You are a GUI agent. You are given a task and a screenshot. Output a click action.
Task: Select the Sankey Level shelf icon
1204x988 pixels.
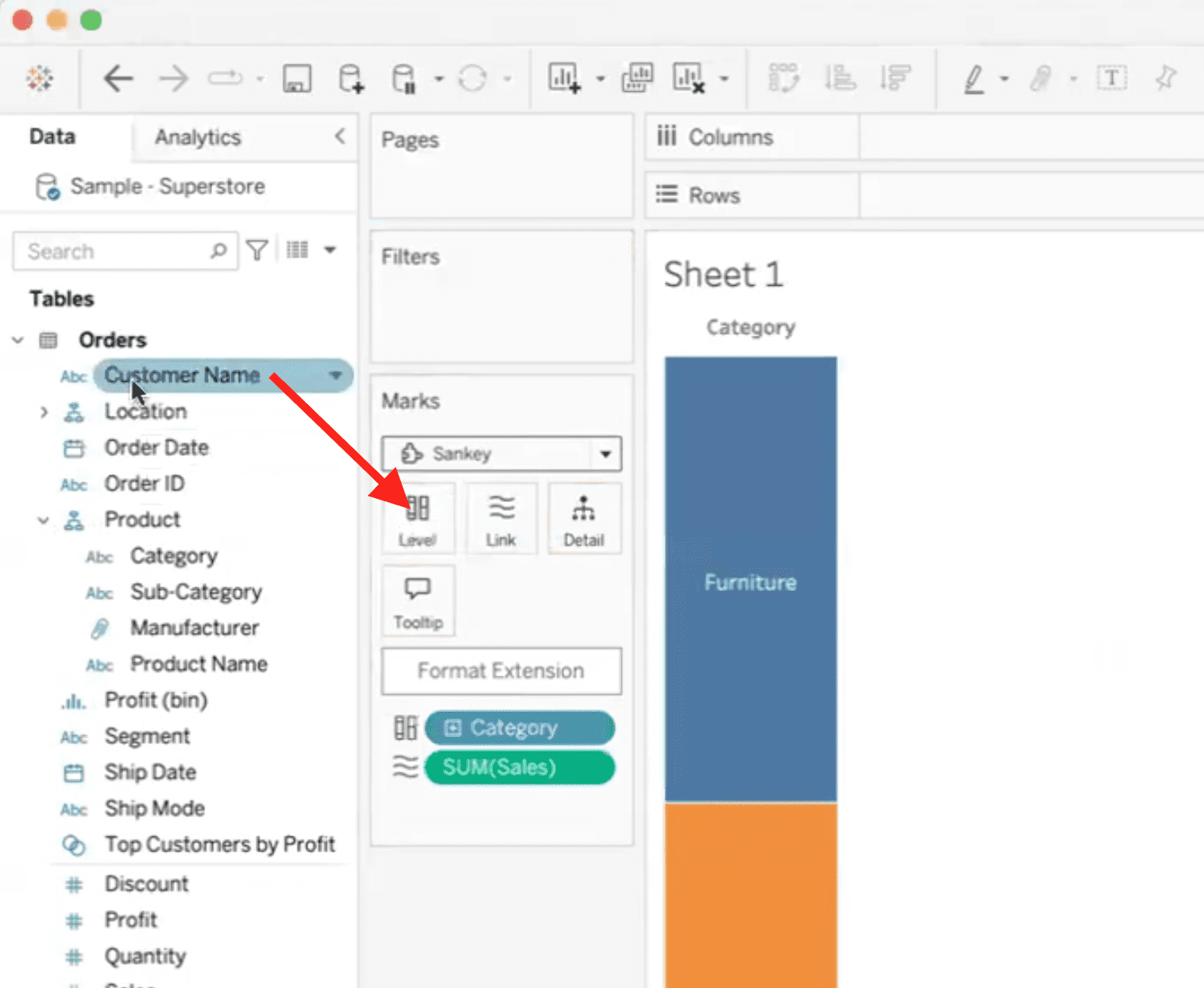418,518
